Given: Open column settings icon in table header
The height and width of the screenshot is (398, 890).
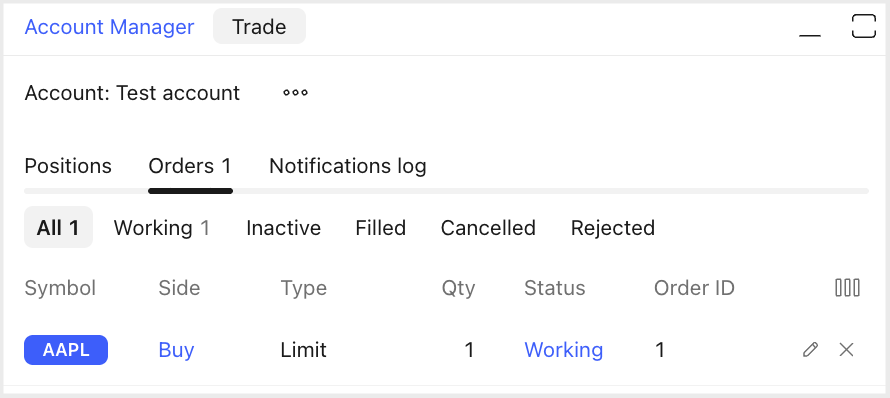Looking at the screenshot, I should coord(847,288).
